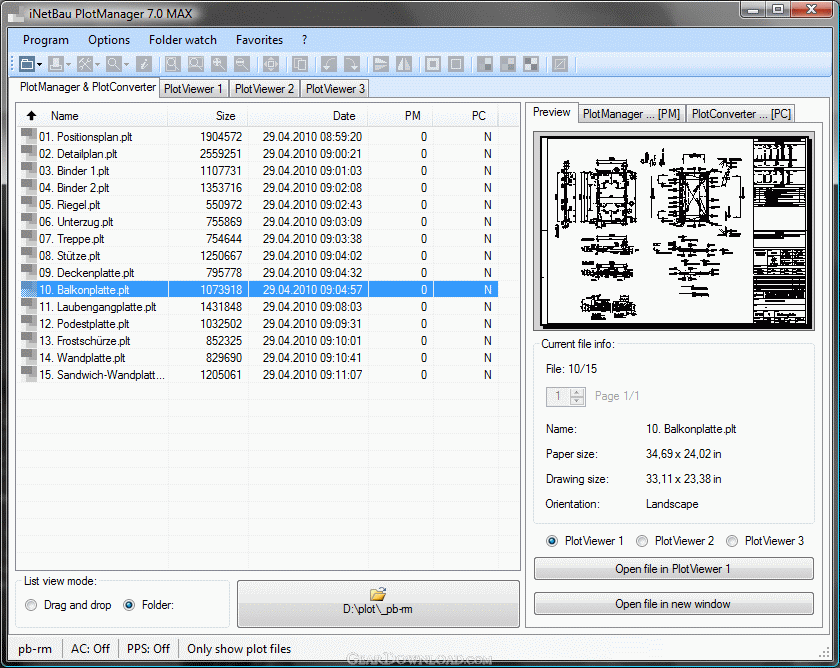Increase page number with the up arrow

click(577, 392)
